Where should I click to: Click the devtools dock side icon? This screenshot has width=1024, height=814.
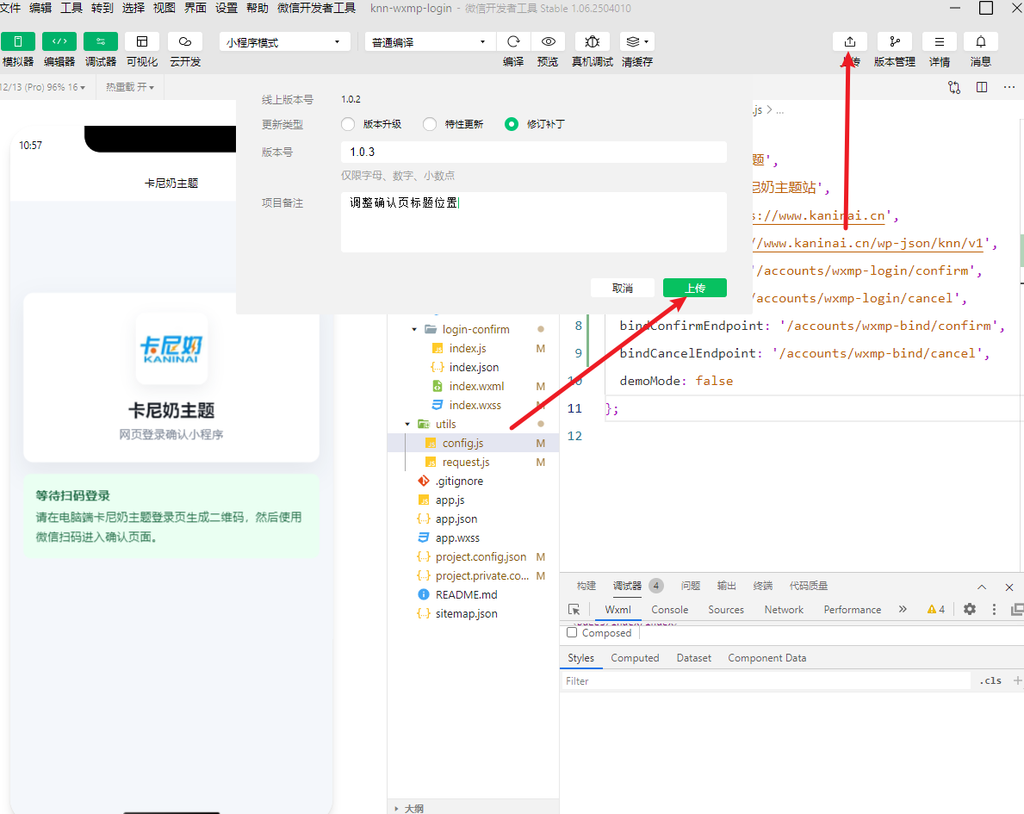[1017, 609]
